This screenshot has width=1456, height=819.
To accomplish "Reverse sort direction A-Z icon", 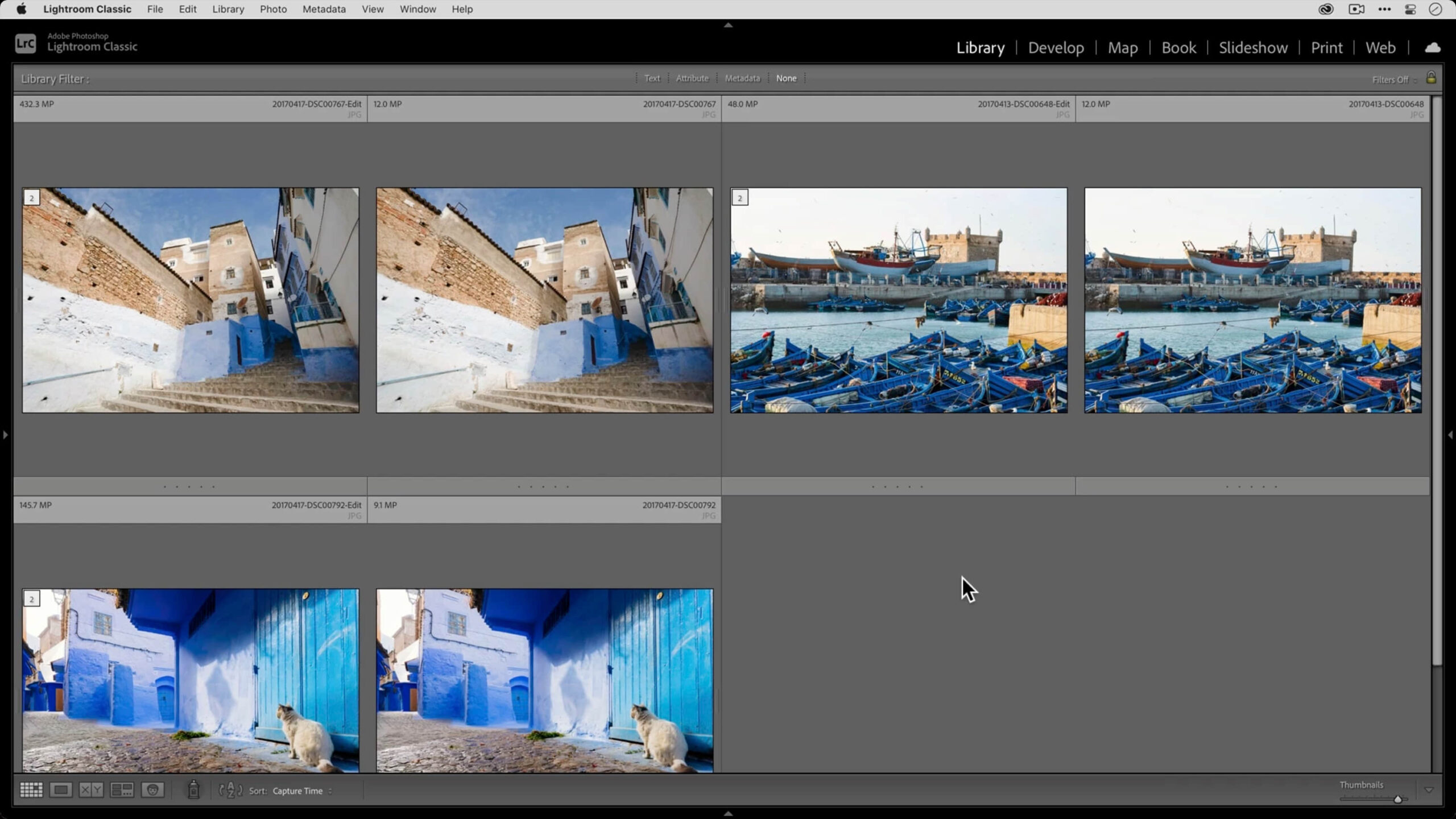I will point(230,790).
